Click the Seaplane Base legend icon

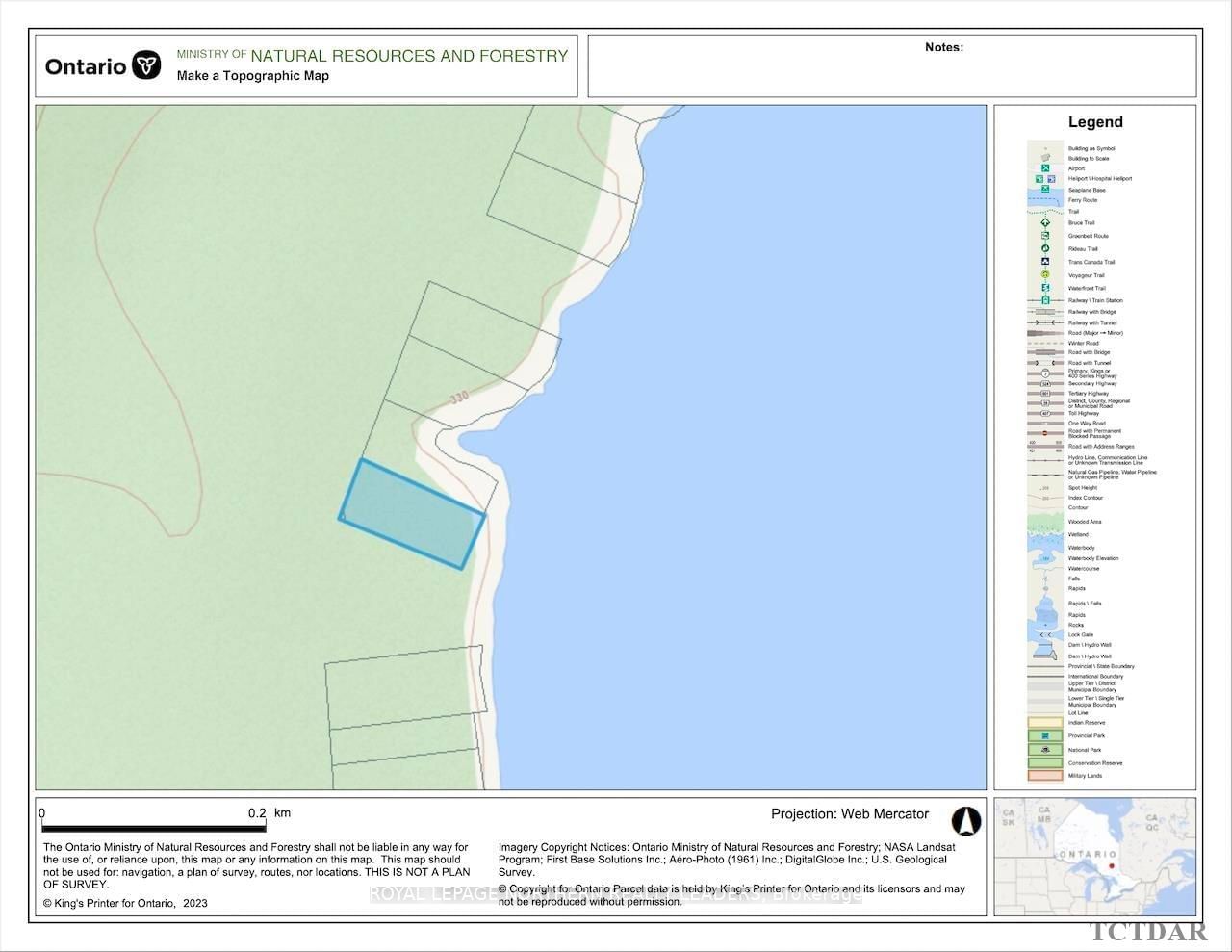pyautogui.click(x=1045, y=190)
